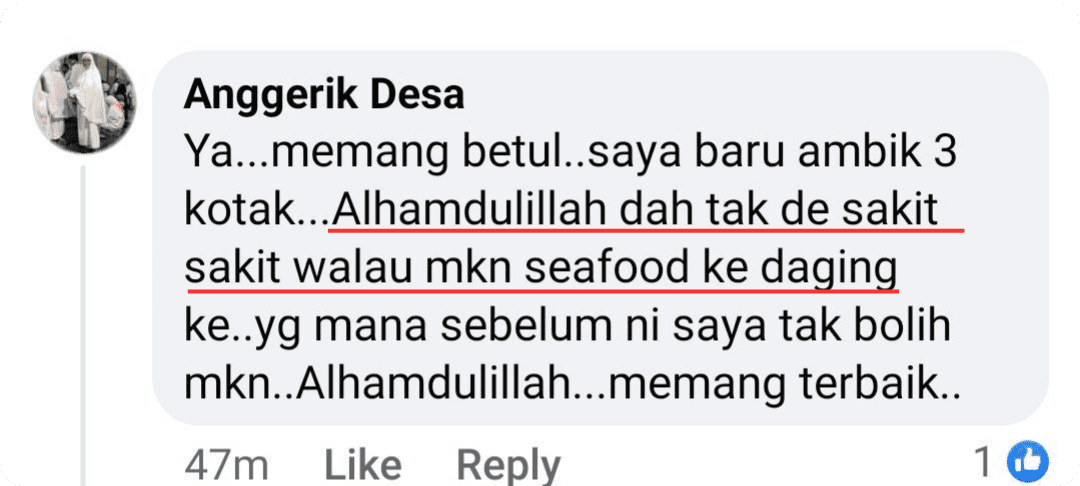Click the vertical reply thread line
The image size is (1080, 486).
84,325
